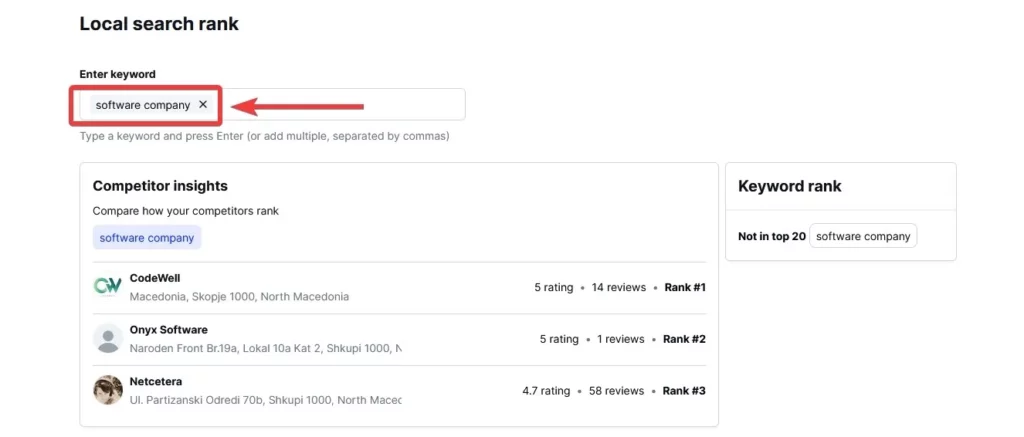Open the Onyx Software competitor name
1024x437 pixels.
click(x=169, y=330)
